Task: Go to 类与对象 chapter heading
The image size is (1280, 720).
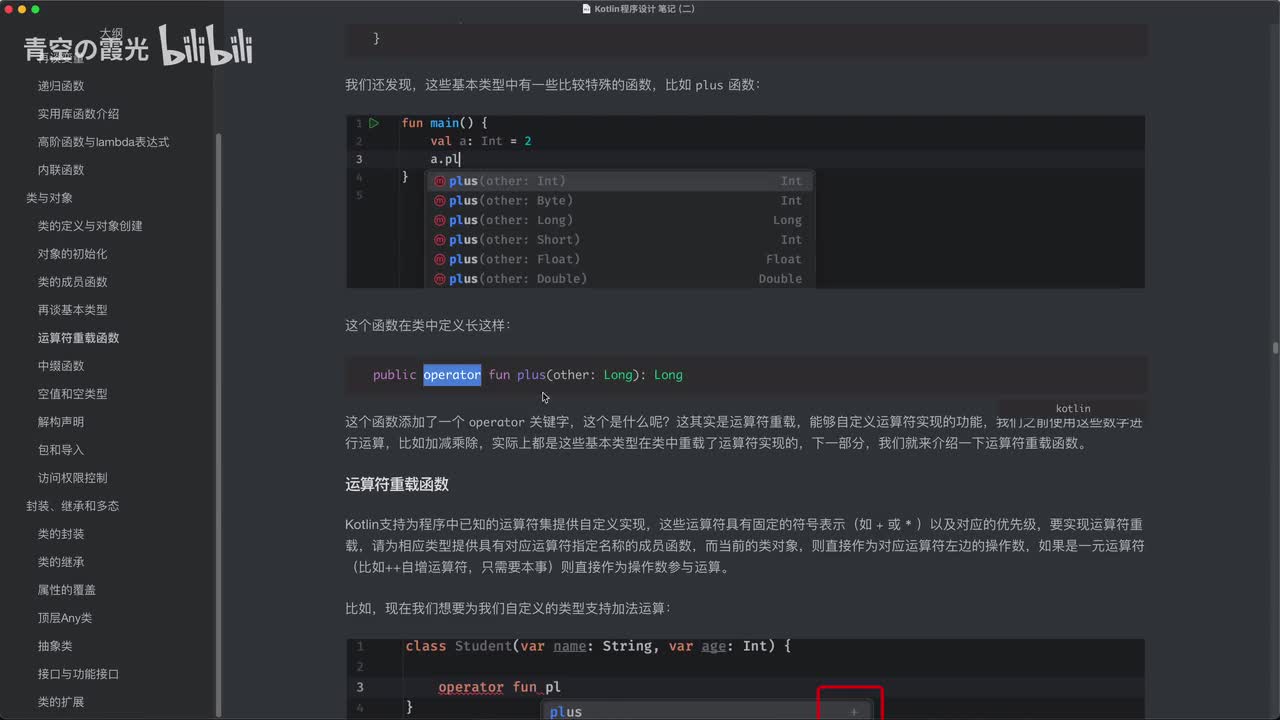Action: click(x=49, y=198)
